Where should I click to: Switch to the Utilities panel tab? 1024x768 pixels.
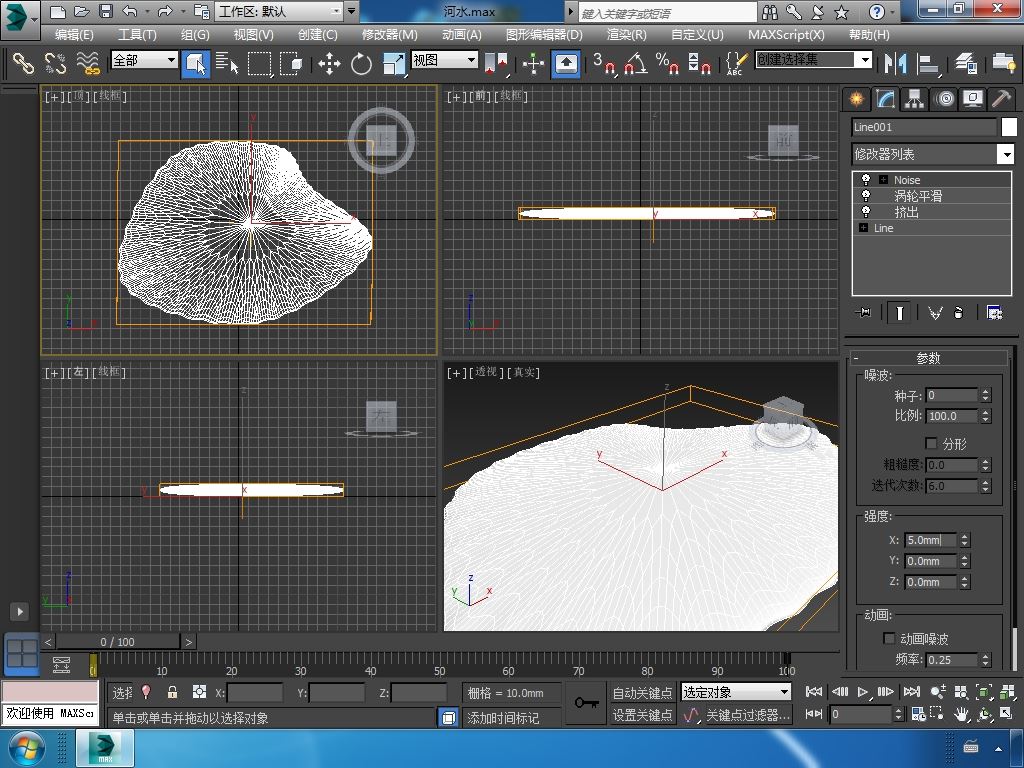pyautogui.click(x=1001, y=99)
